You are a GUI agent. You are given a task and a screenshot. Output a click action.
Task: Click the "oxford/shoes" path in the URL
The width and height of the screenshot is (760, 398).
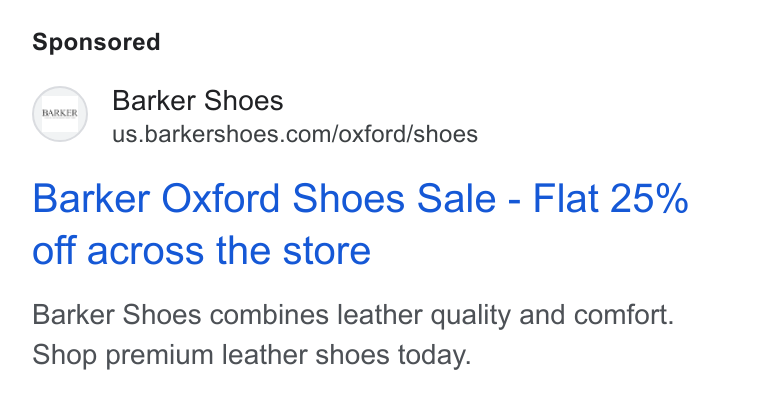tap(408, 134)
